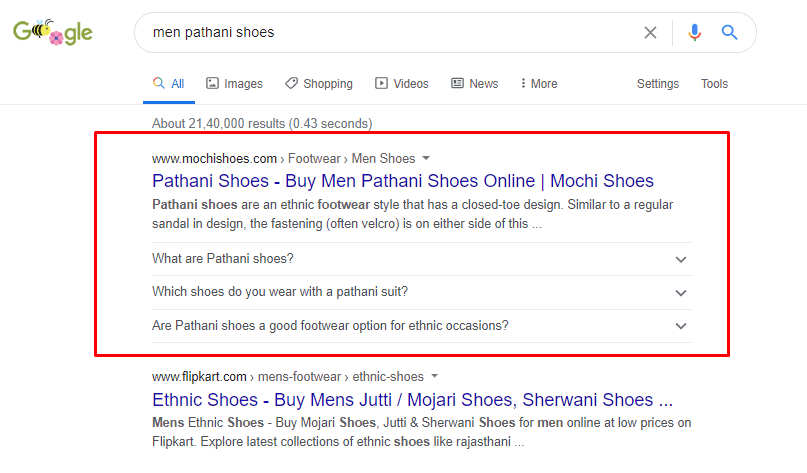This screenshot has height=473, width=807.
Task: Start voice search with the microphone icon
Action: 694,32
